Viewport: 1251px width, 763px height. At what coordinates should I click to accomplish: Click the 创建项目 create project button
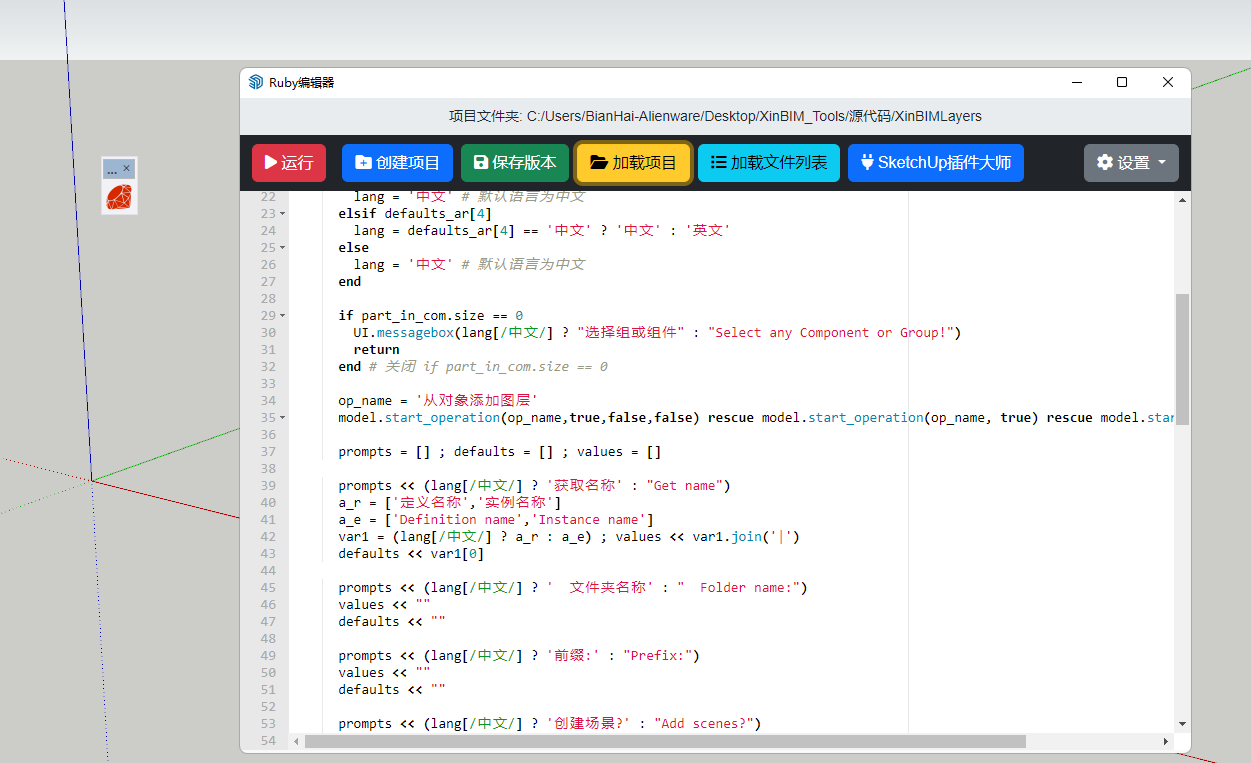(397, 163)
